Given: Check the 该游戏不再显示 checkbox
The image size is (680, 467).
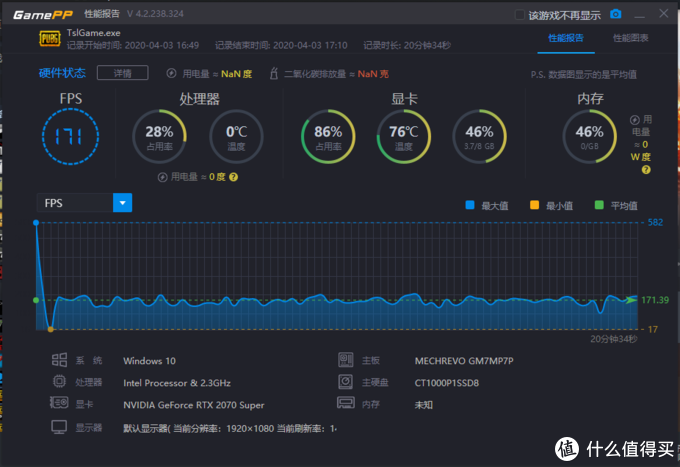Looking at the screenshot, I should (519, 15).
